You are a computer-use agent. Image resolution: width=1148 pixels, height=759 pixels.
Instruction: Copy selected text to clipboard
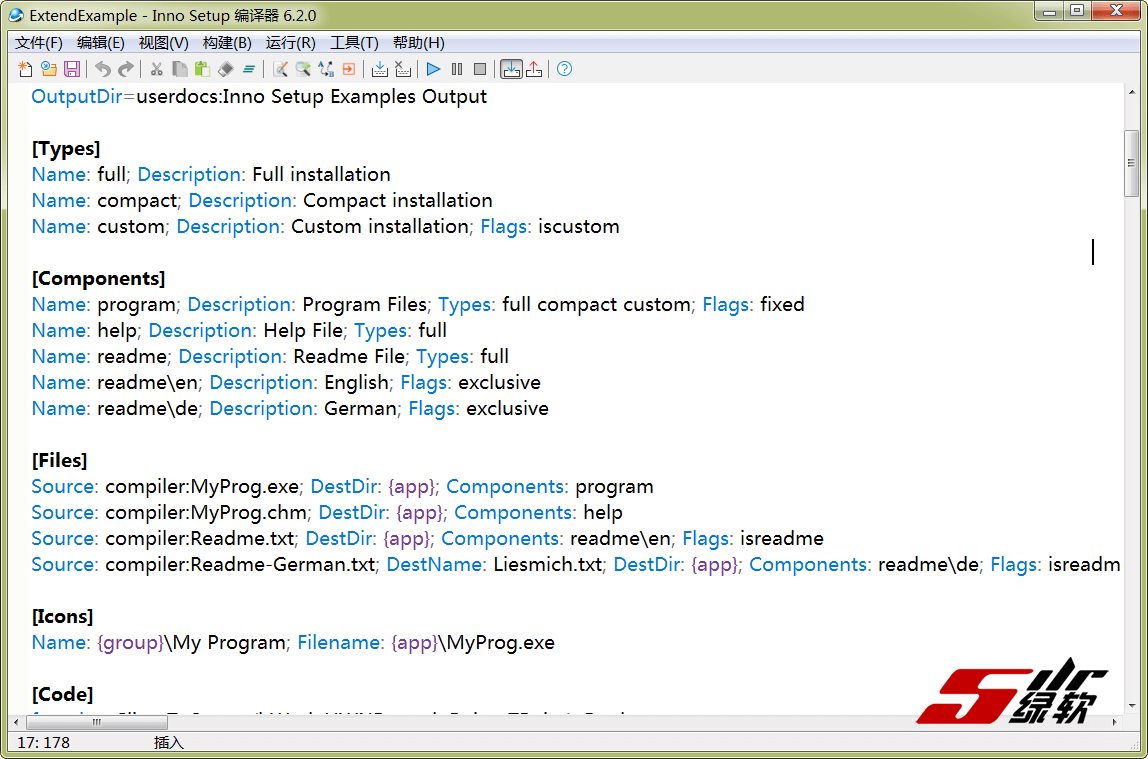[x=179, y=70]
